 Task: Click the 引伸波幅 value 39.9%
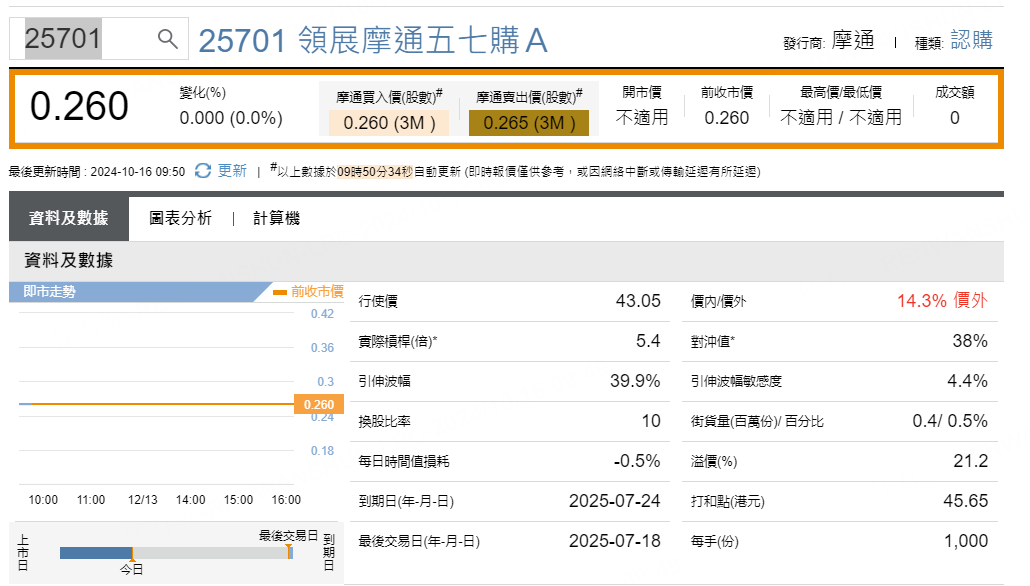click(x=635, y=381)
